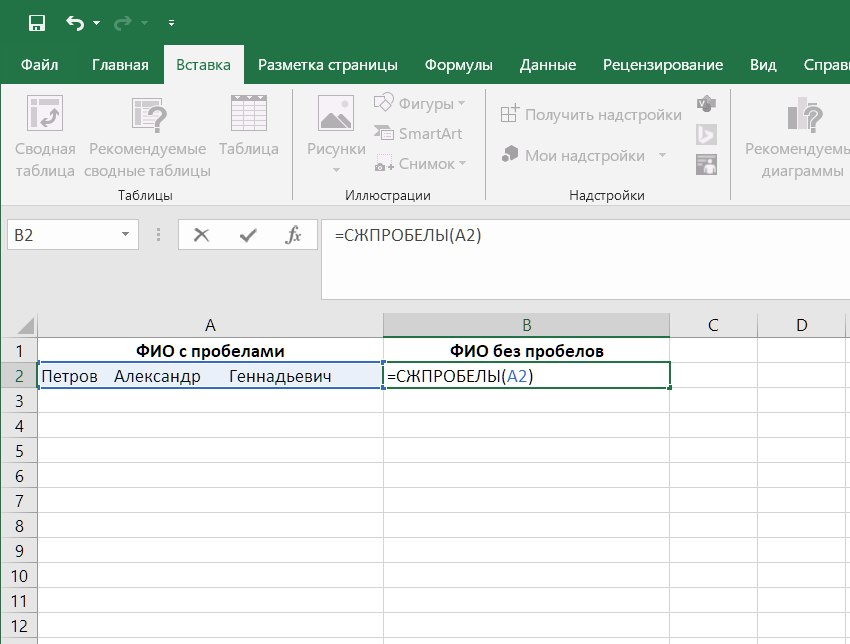
Task: Click the Рисунки picture icon
Action: (x=336, y=114)
